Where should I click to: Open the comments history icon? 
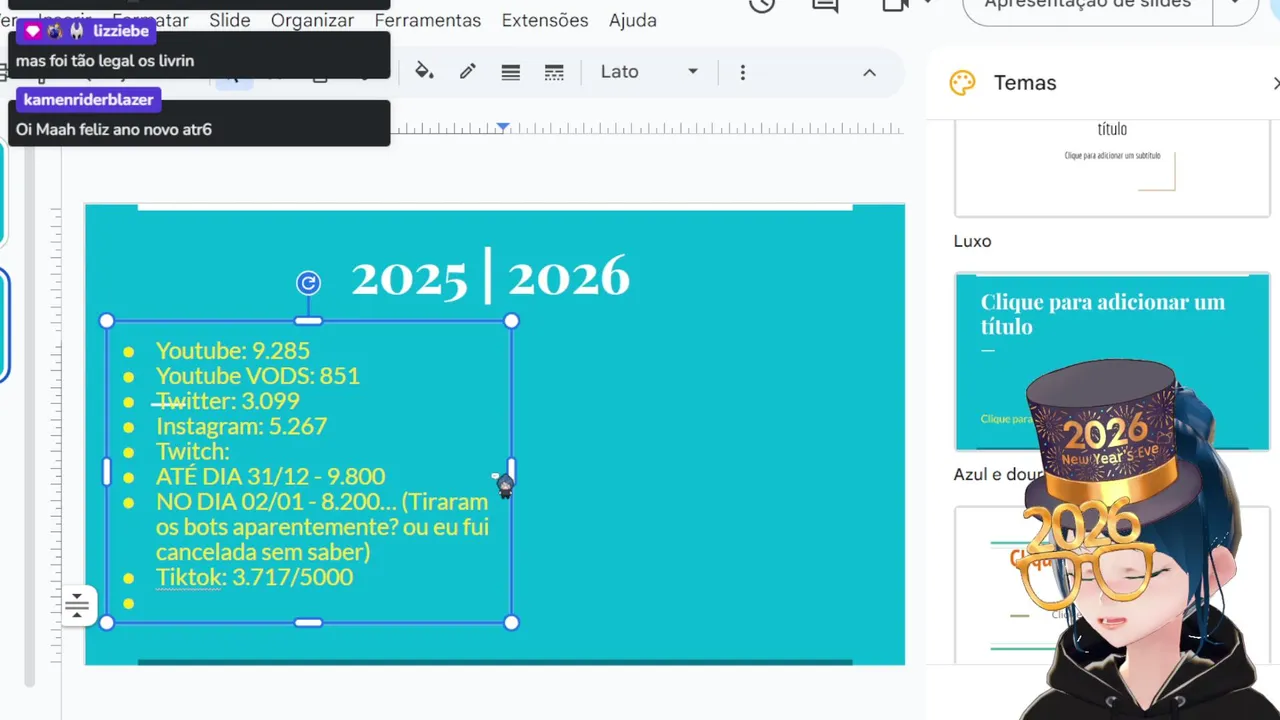(x=825, y=5)
